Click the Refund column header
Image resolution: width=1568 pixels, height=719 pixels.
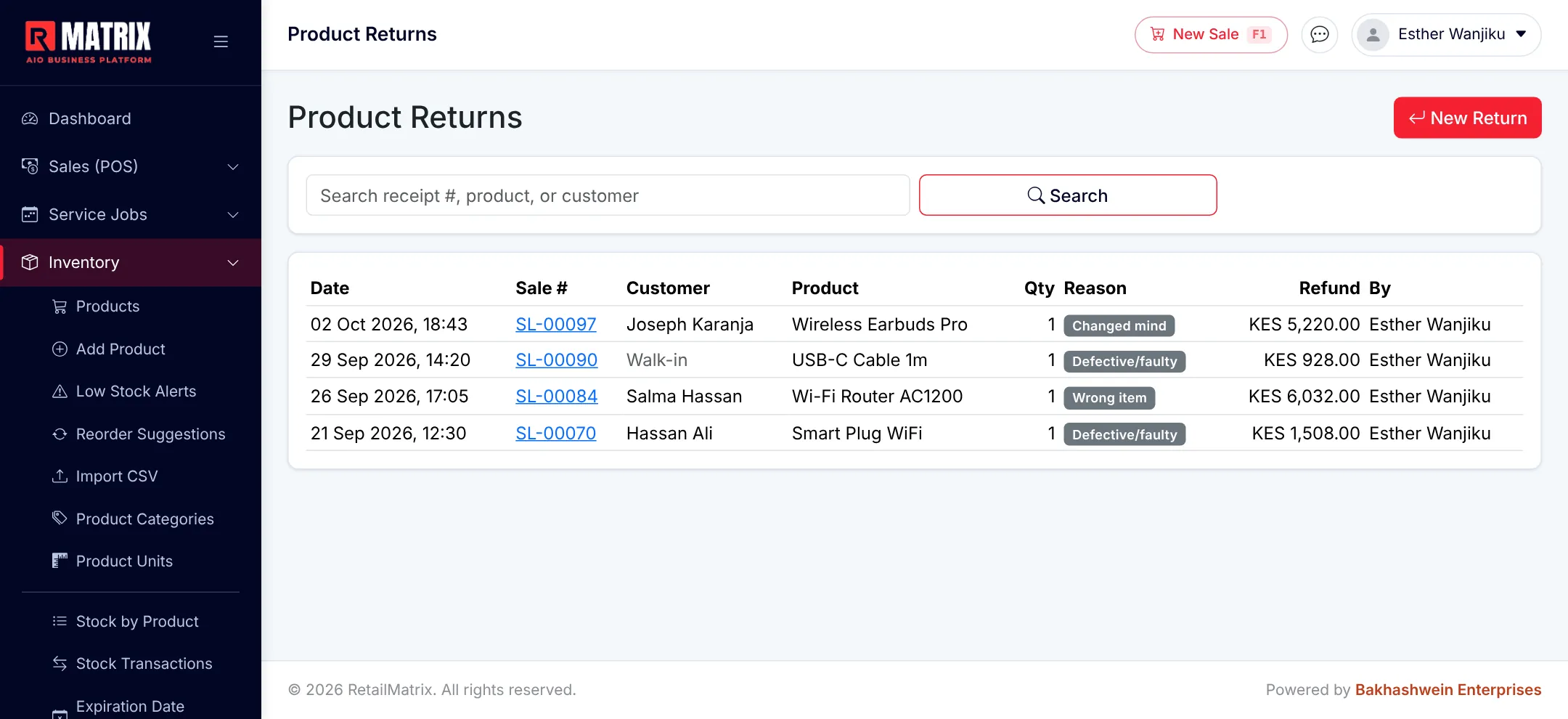tap(1329, 288)
